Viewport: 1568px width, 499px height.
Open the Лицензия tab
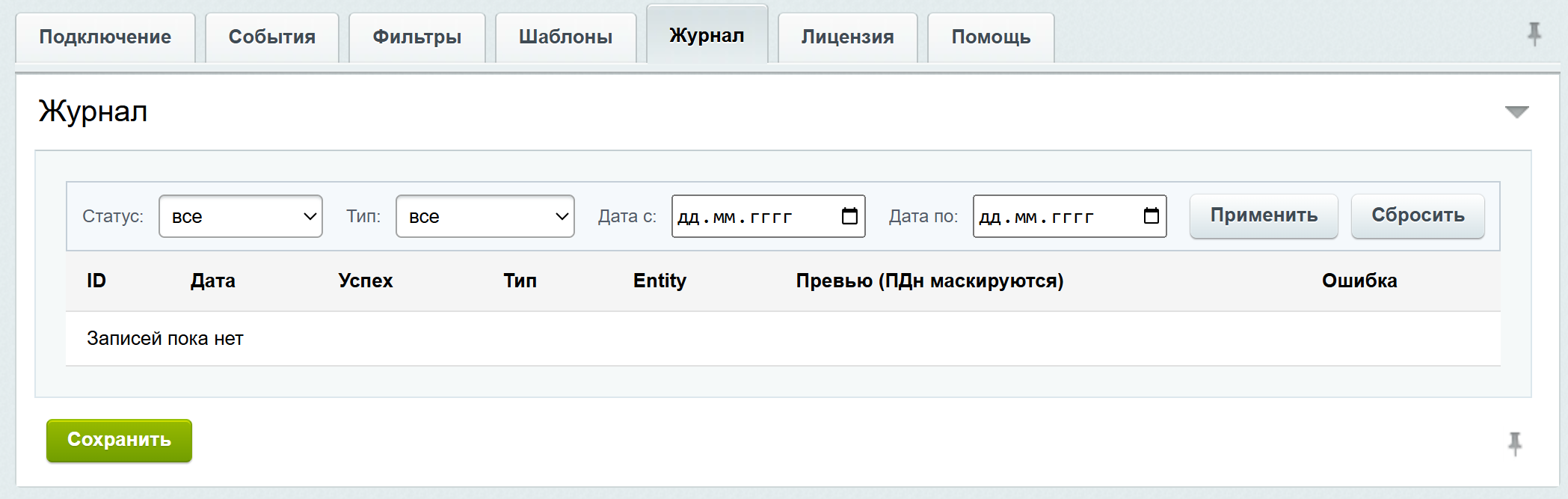[x=848, y=37]
